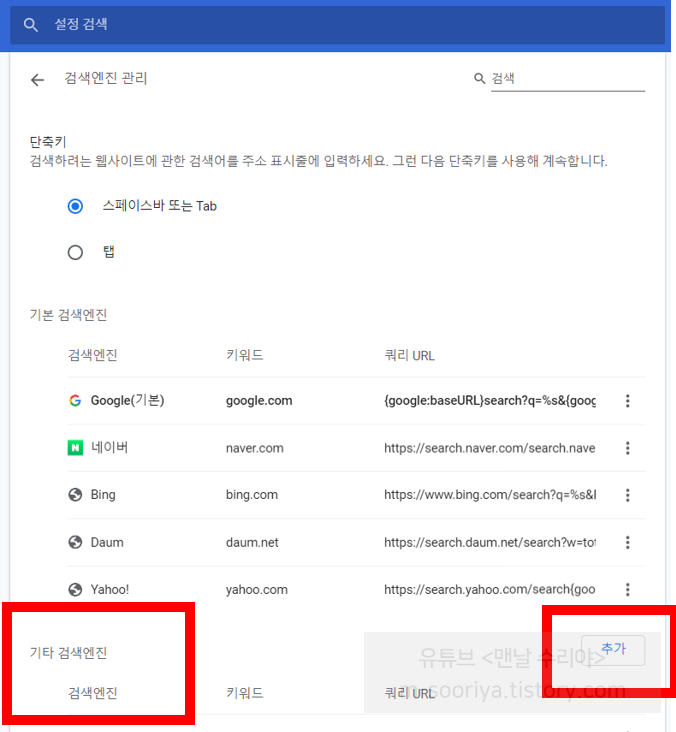Image resolution: width=676 pixels, height=732 pixels.
Task: Click the green Naver N icon
Action: tap(75, 448)
